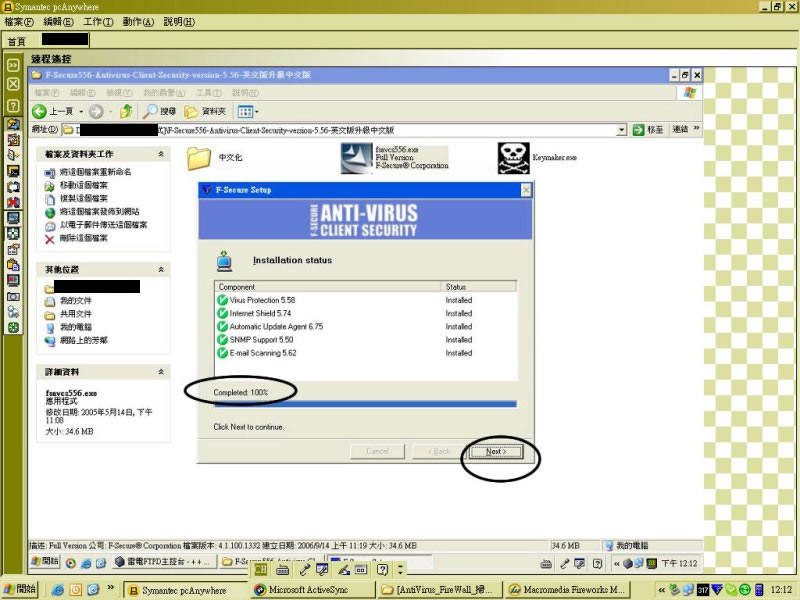Switch to Microsoft ActiveSync taskbar button
The height and width of the screenshot is (600, 800).
(x=313, y=590)
